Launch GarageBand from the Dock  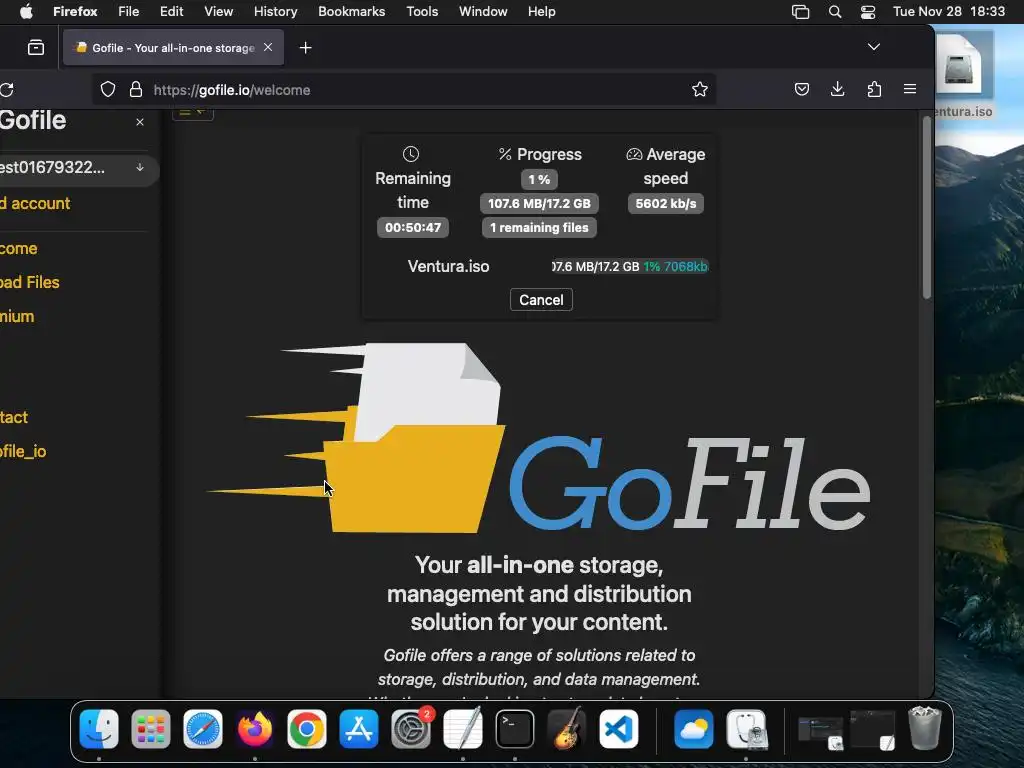(x=567, y=729)
